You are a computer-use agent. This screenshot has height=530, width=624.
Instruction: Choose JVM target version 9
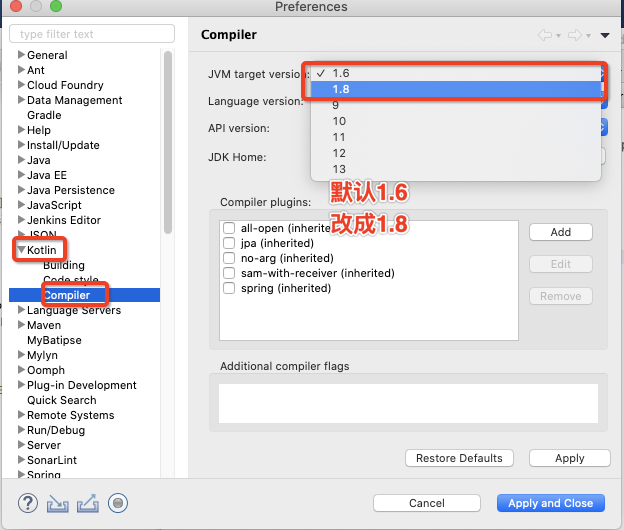tap(455, 105)
